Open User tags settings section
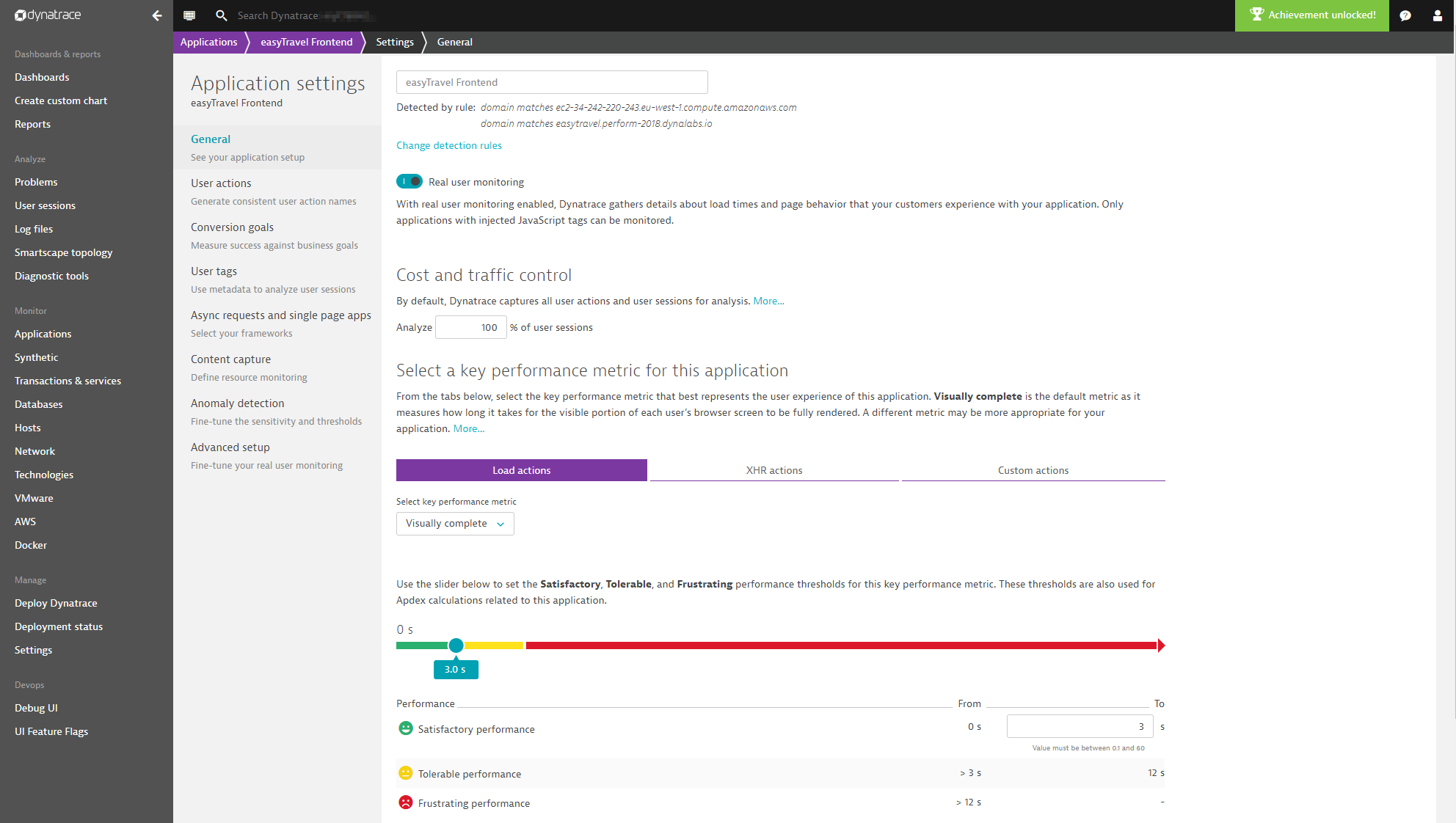 click(x=277, y=279)
